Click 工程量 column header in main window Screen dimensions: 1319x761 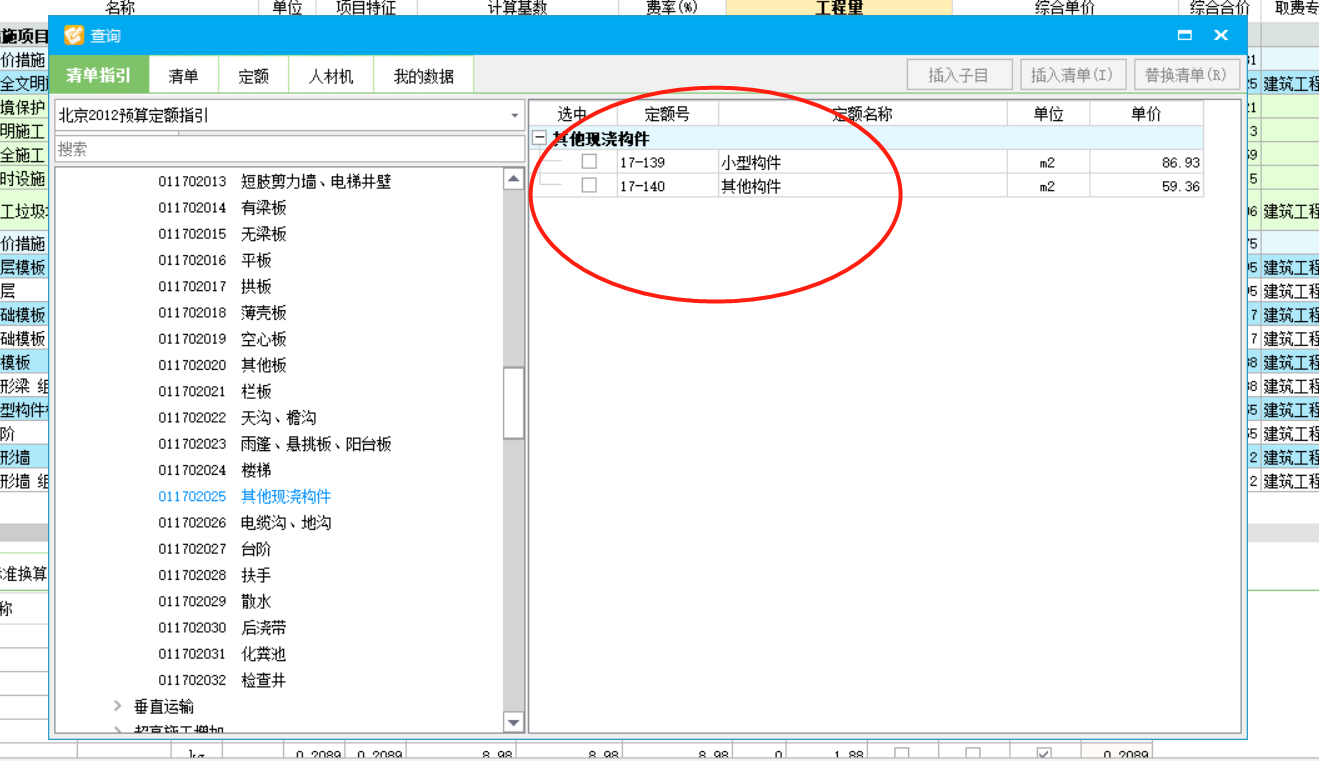pos(839,7)
